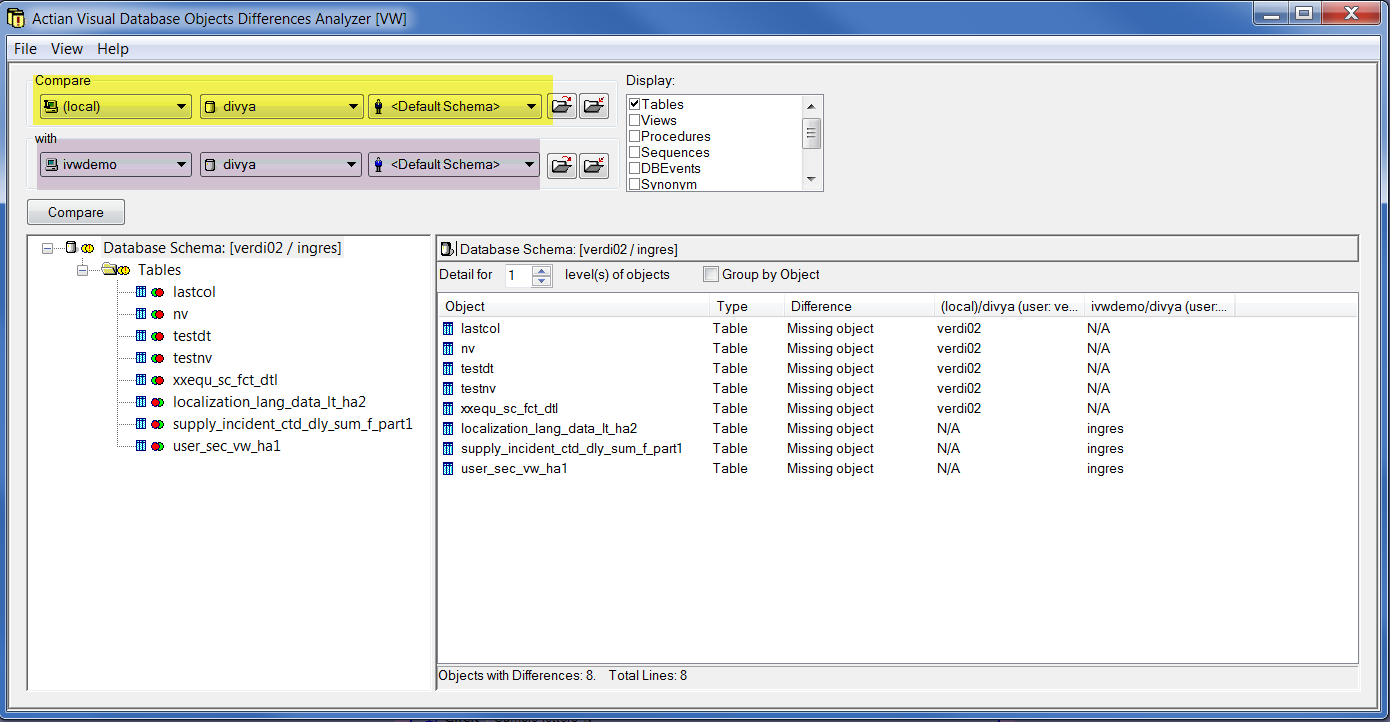This screenshot has height=722, width=1390.
Task: Open the Help menu
Action: [112, 49]
